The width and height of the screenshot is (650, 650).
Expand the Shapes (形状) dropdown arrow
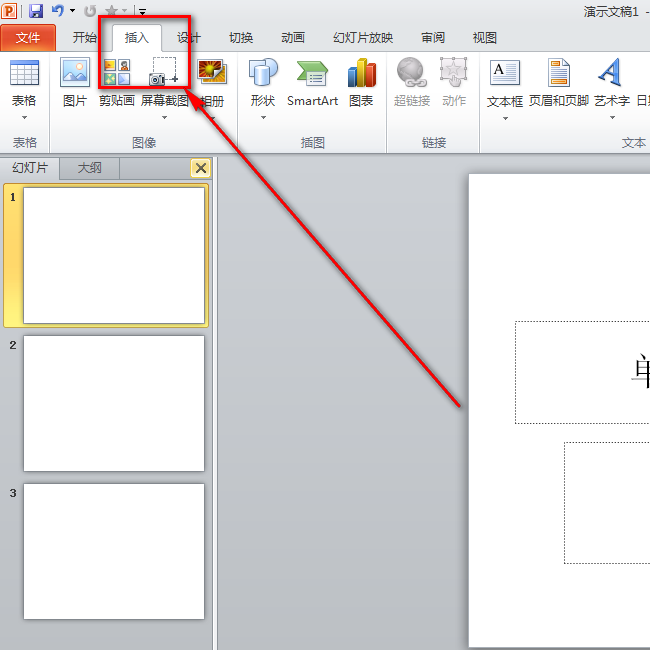(x=263, y=118)
